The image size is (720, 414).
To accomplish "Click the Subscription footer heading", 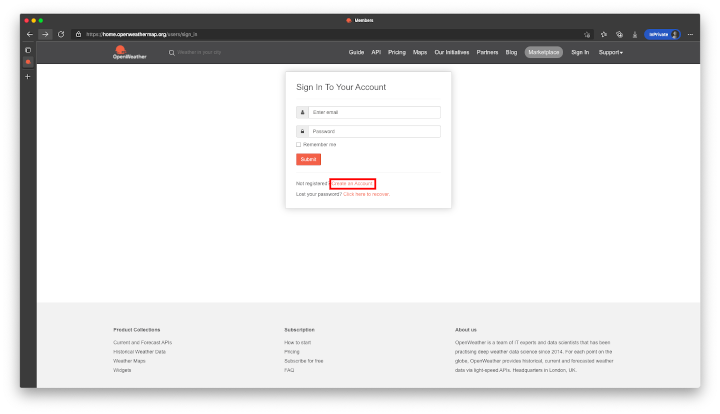I will pyautogui.click(x=299, y=330).
